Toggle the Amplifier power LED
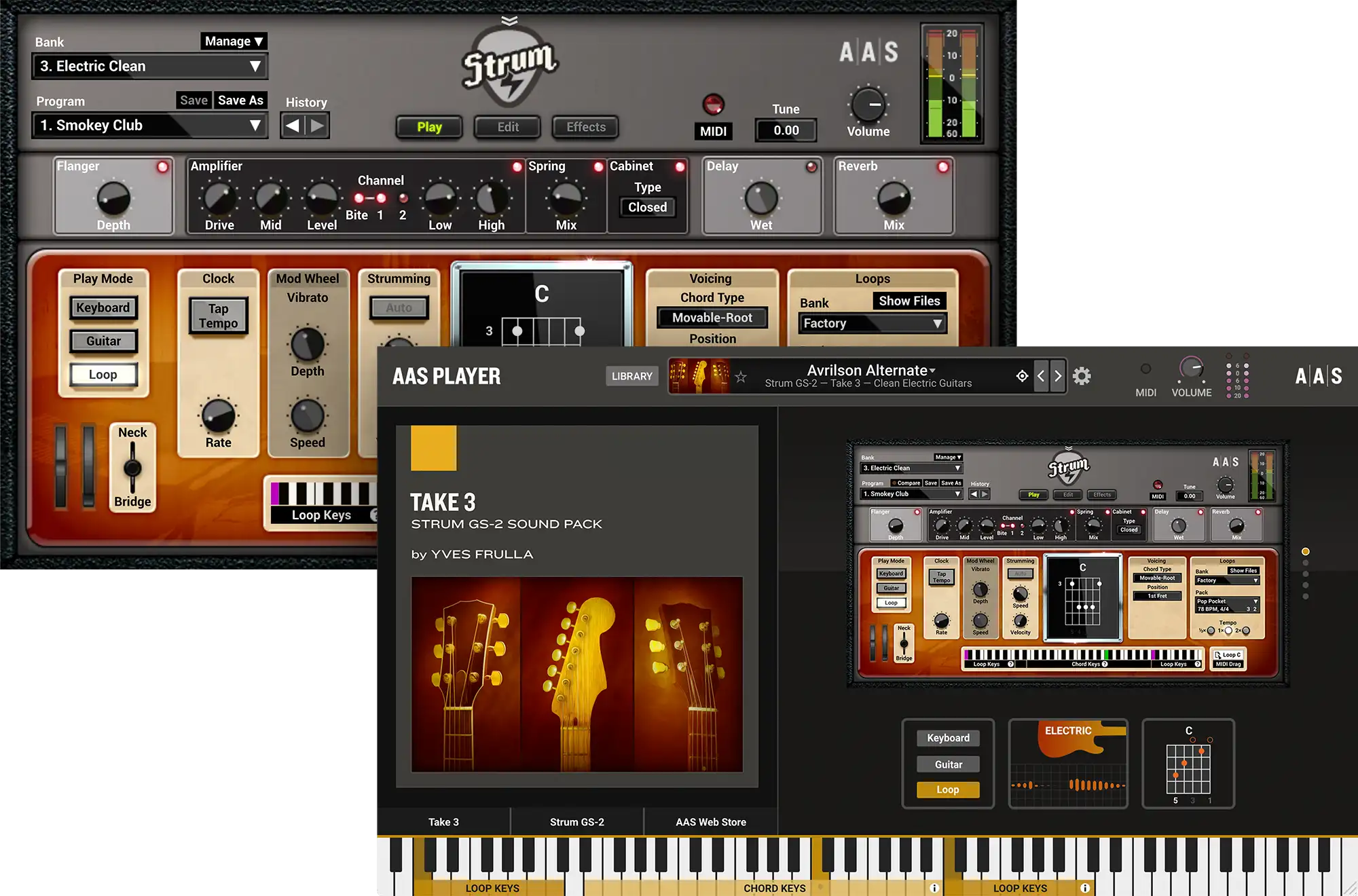1358x896 pixels. [x=517, y=166]
